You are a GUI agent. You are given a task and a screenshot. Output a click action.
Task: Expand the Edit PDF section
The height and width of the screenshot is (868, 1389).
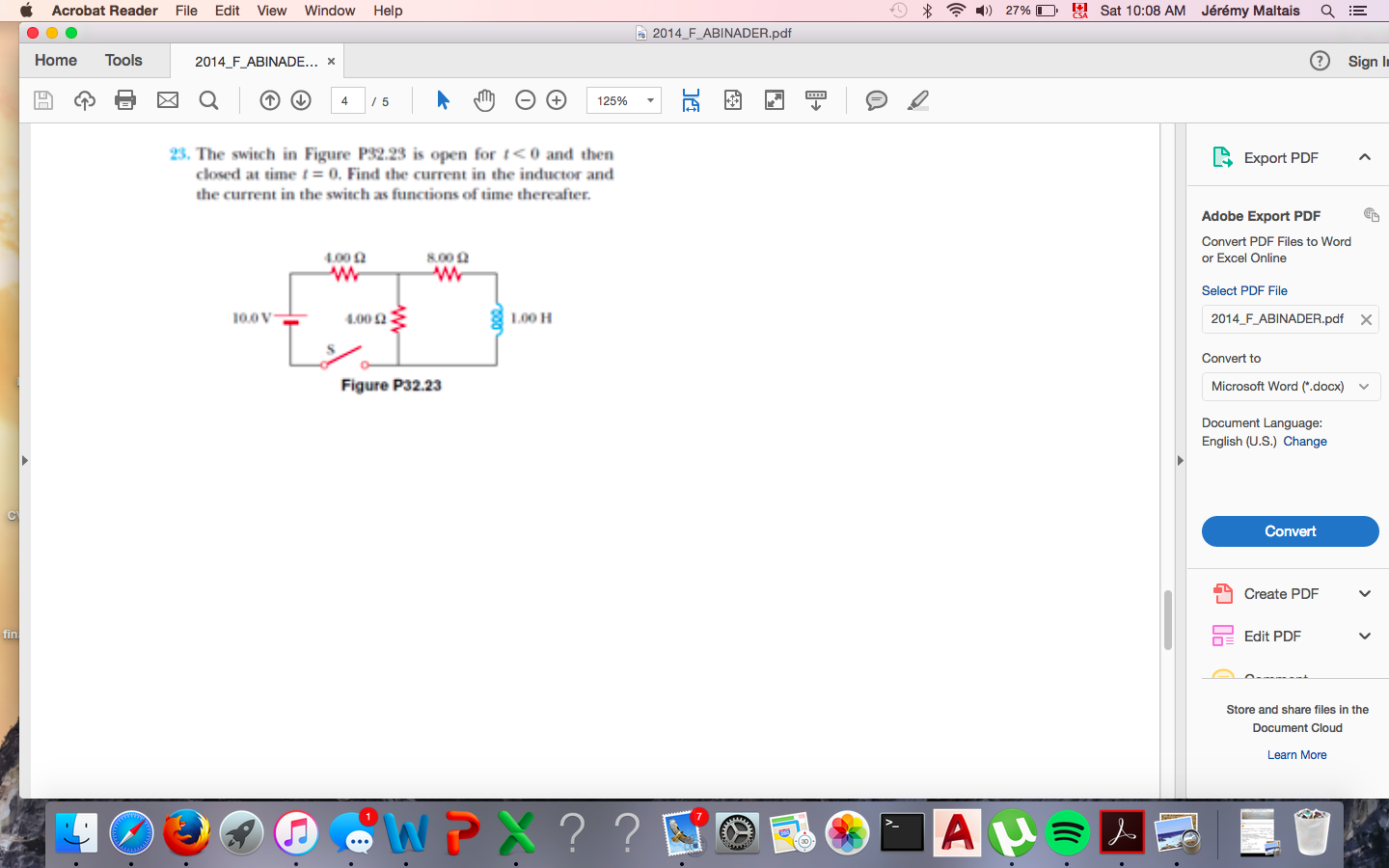pyautogui.click(x=1364, y=637)
